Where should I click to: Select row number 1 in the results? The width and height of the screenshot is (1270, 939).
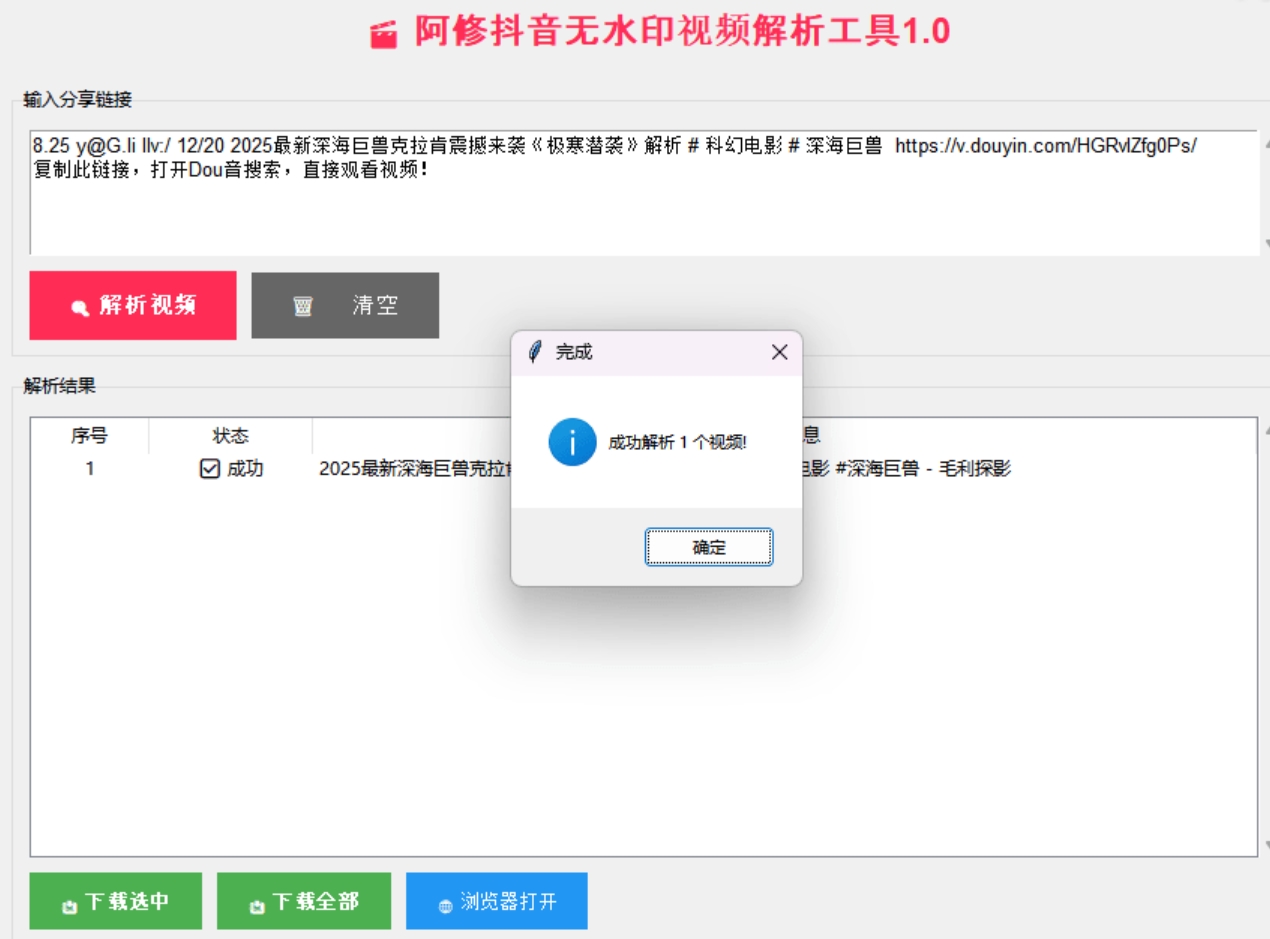tap(89, 469)
